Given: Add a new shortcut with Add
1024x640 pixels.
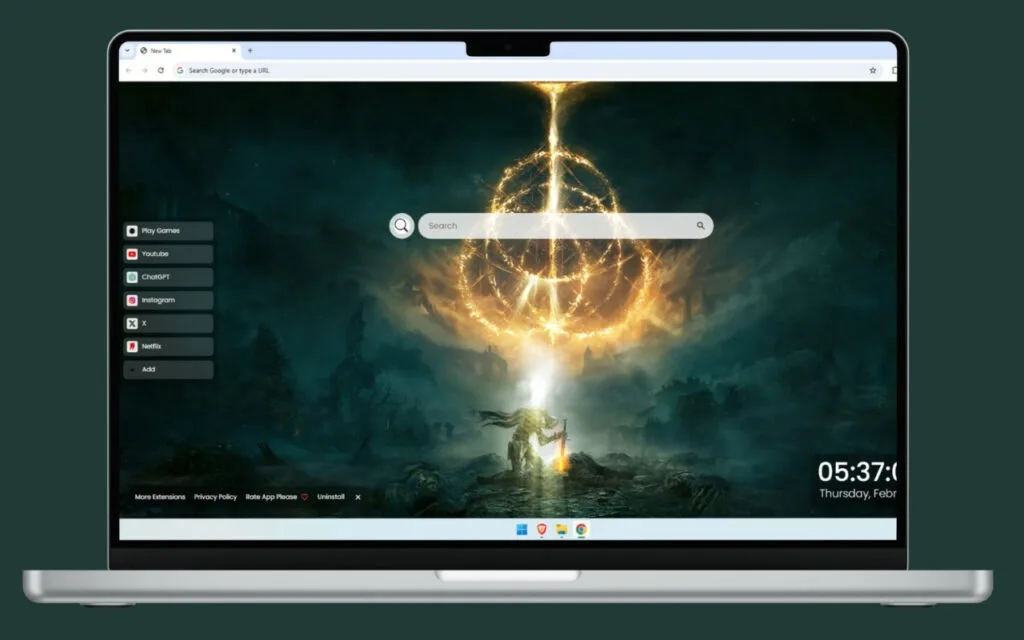Looking at the screenshot, I should click(x=168, y=370).
